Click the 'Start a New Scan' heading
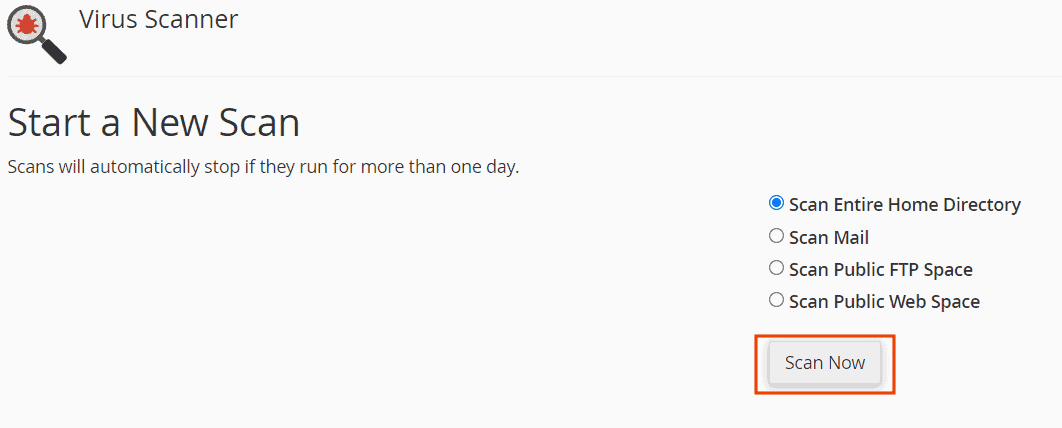The image size is (1062, 428). pos(154,123)
